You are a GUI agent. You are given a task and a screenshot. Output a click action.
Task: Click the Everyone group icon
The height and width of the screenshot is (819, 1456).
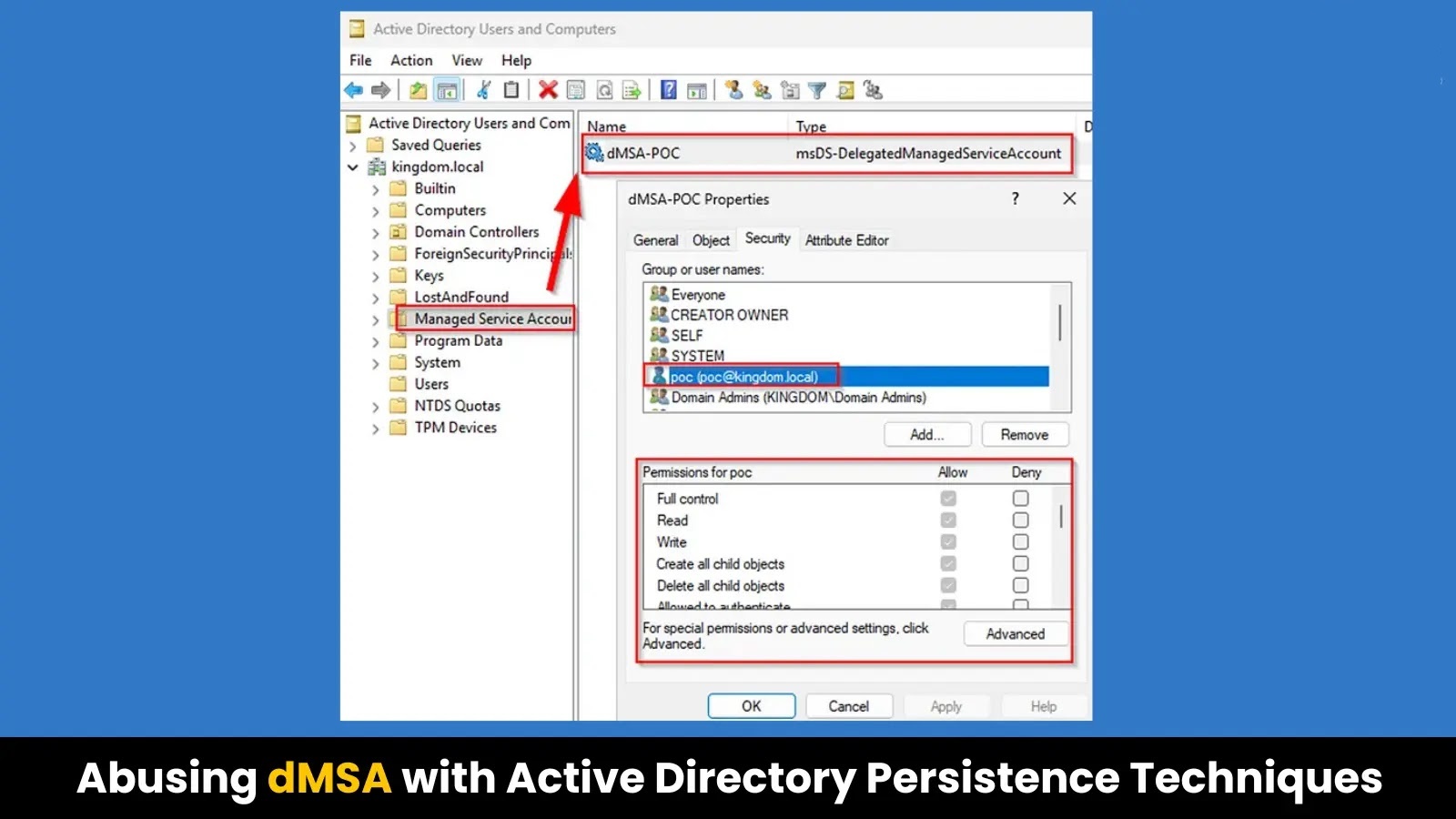(x=659, y=294)
